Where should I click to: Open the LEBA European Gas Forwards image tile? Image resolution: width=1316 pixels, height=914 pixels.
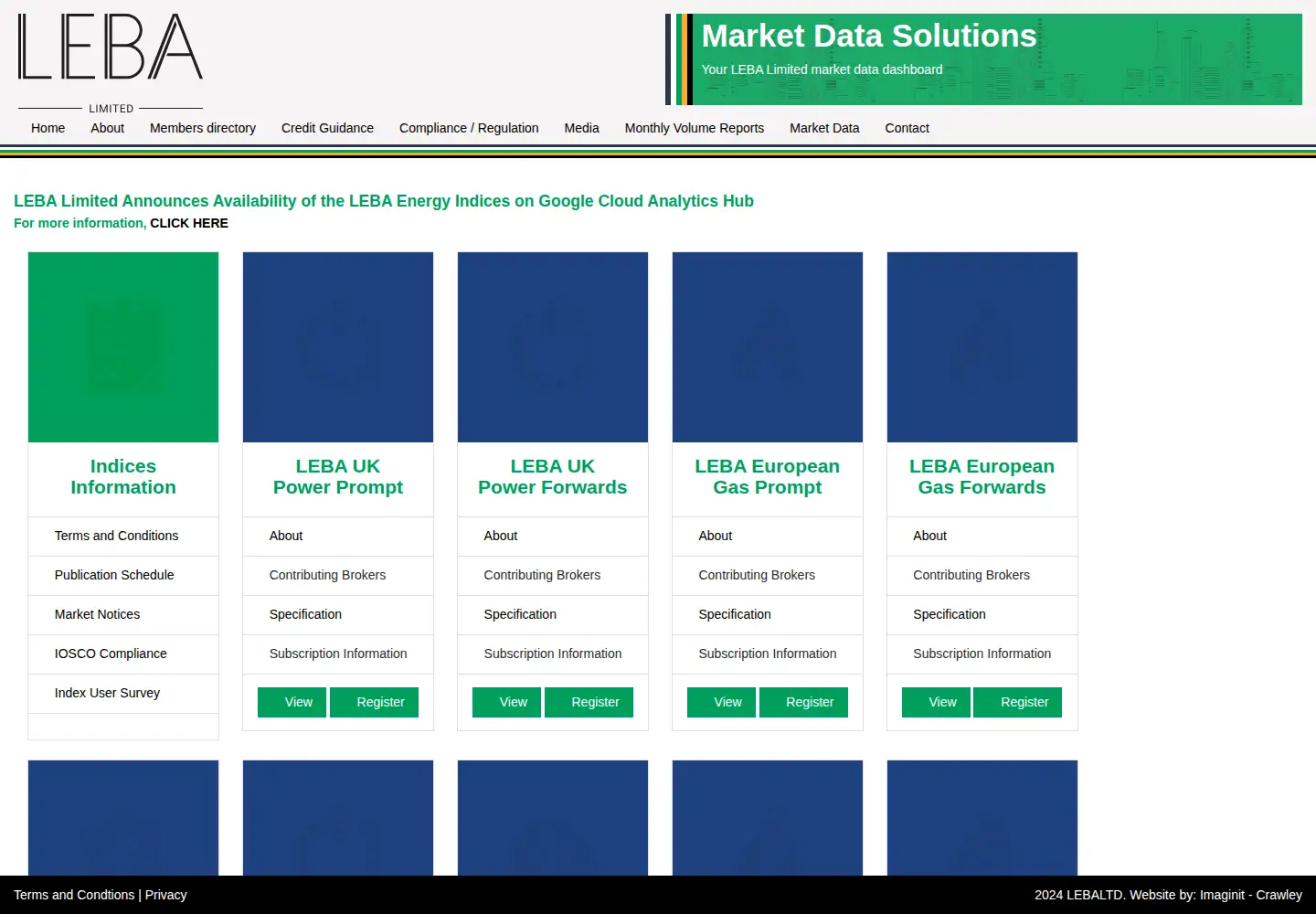coord(982,347)
